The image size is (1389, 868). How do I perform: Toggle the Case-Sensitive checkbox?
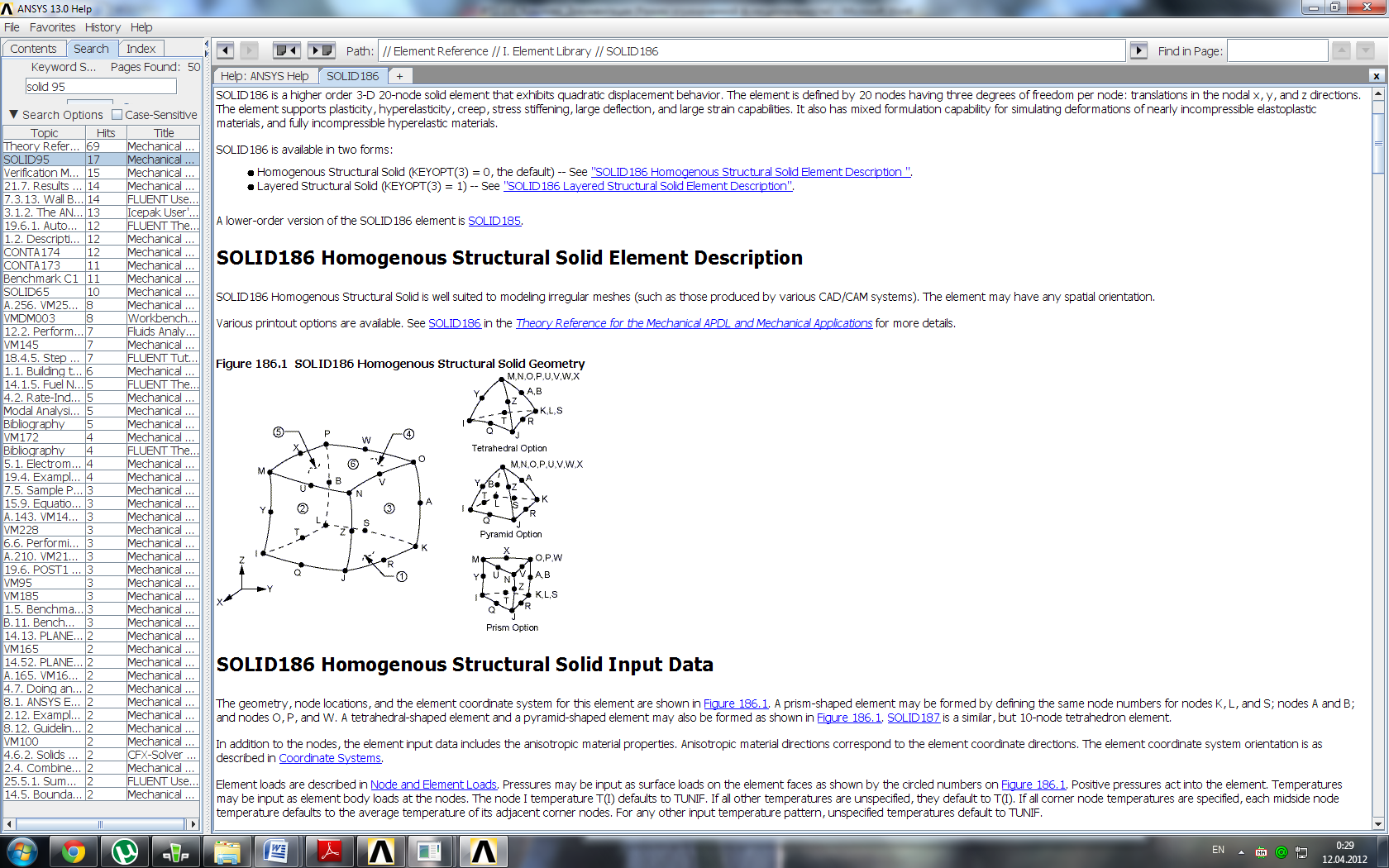click(117, 115)
